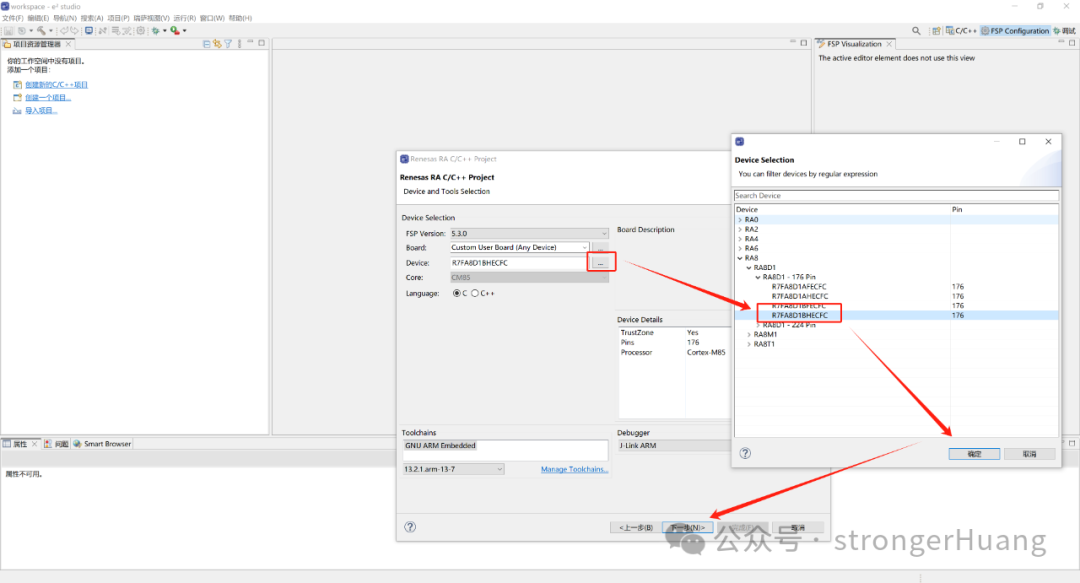Viewport: 1080px width, 583px height.
Task: Click the build hammer icon in toolbar
Action: click(x=42, y=31)
